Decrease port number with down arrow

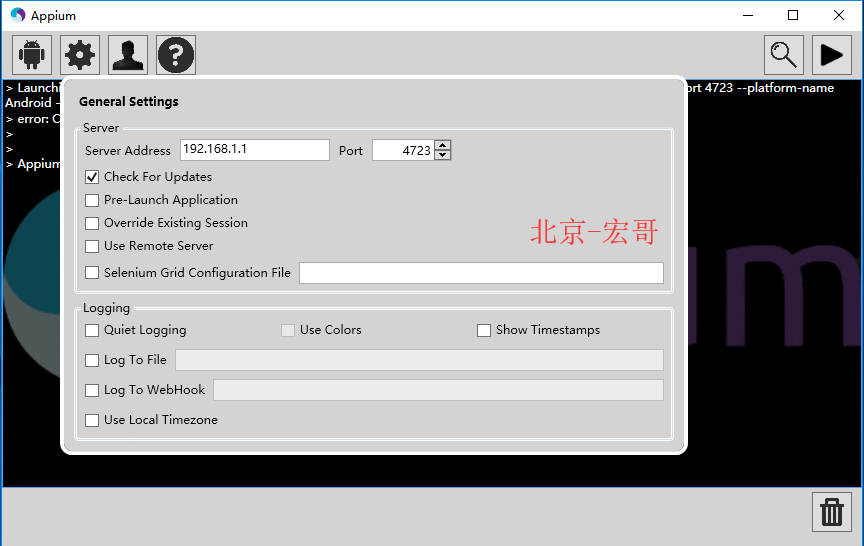[442, 155]
